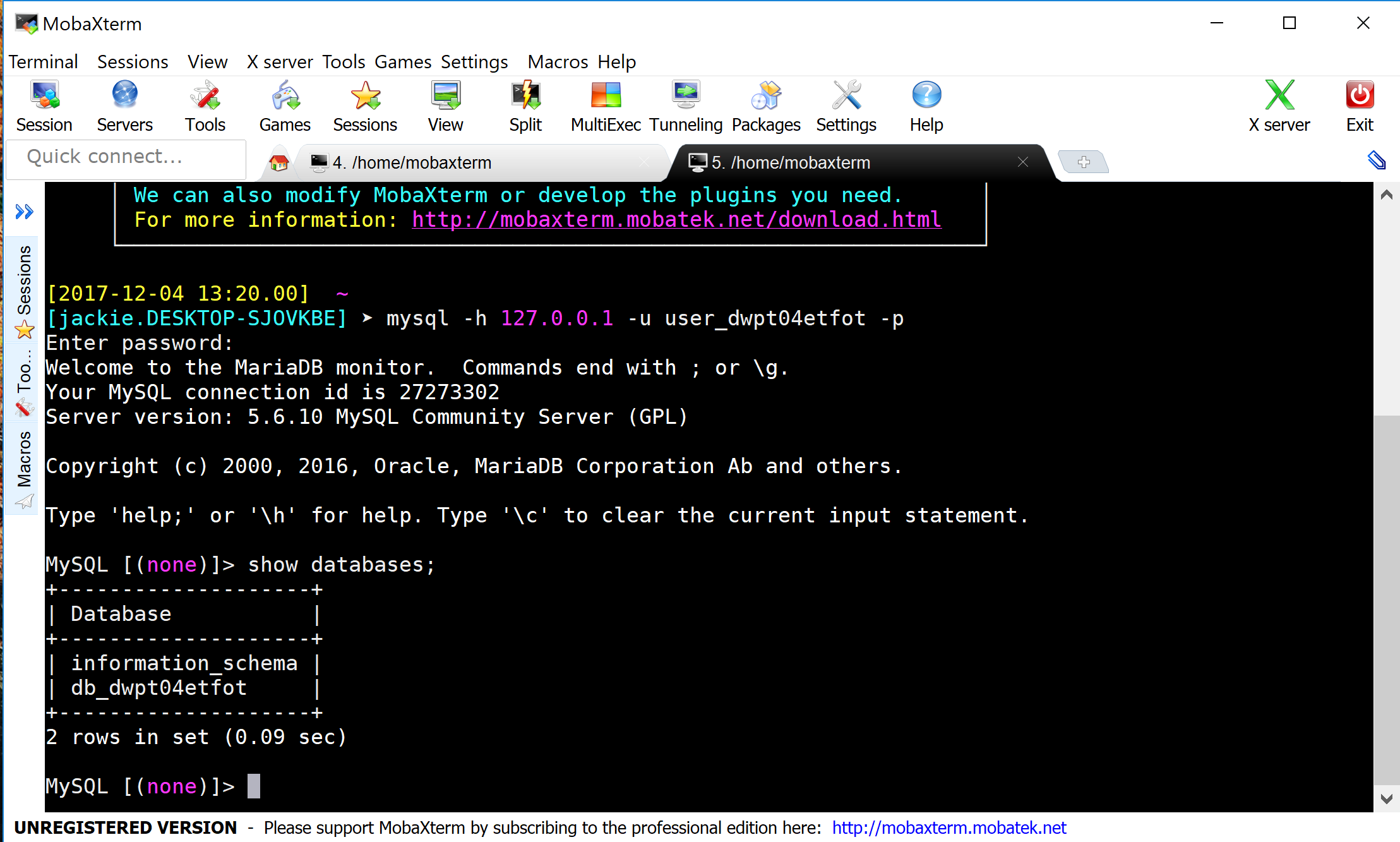The image size is (1400, 842).
Task: Start MultiExec mode from toolbar
Action: [606, 106]
